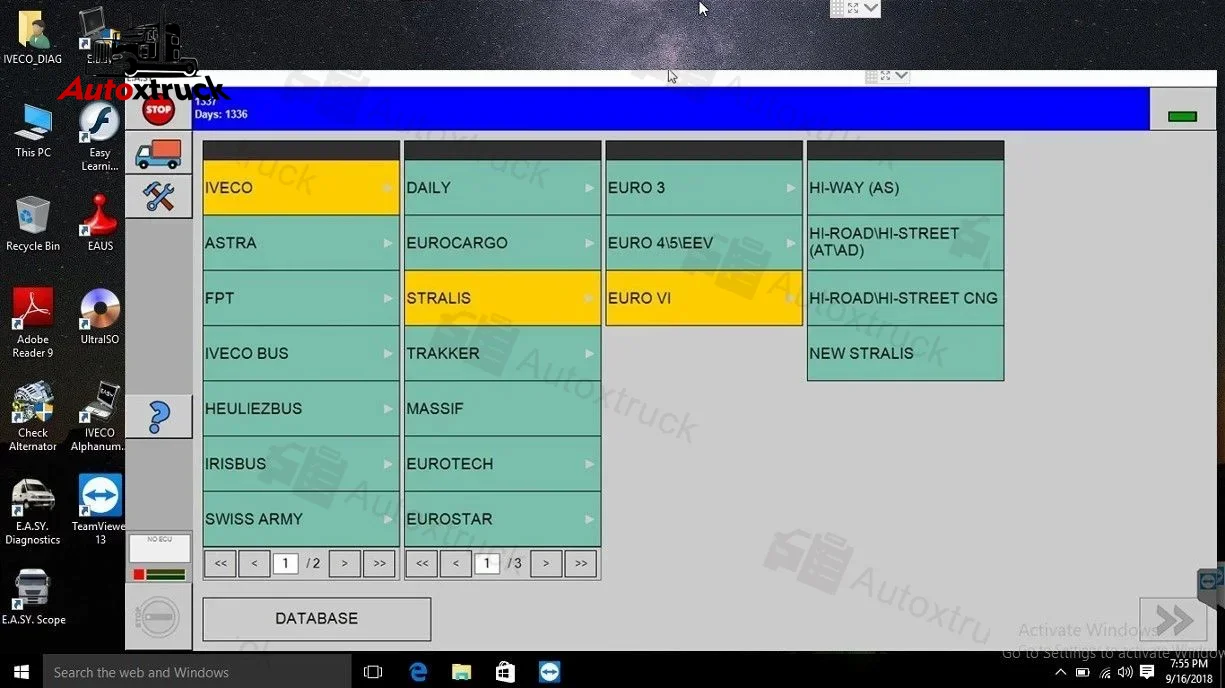Expand the EUROCARGO model entry
This screenshot has width=1225, height=688.
[x=503, y=243]
